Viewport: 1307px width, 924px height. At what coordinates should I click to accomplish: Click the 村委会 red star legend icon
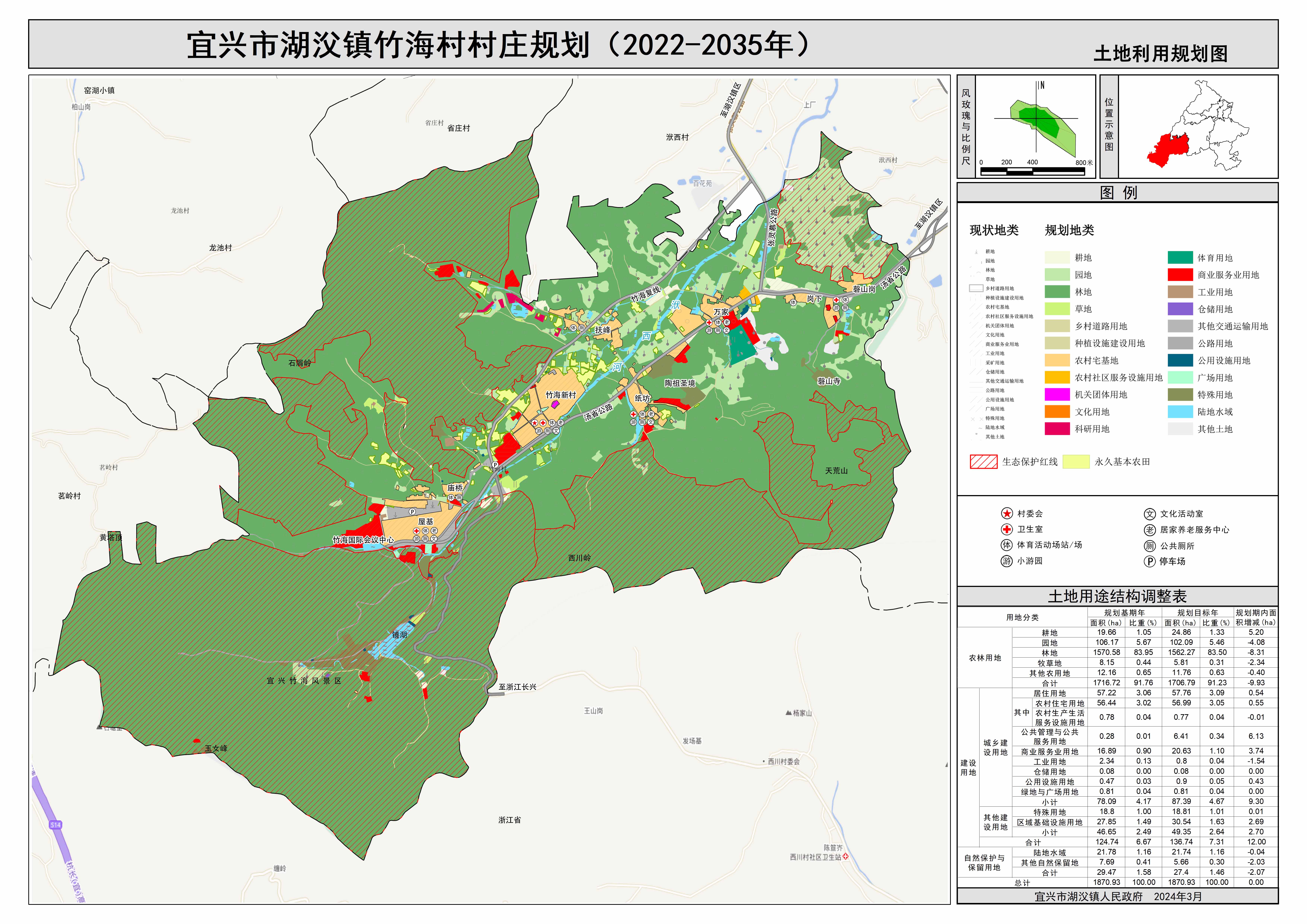(1007, 514)
